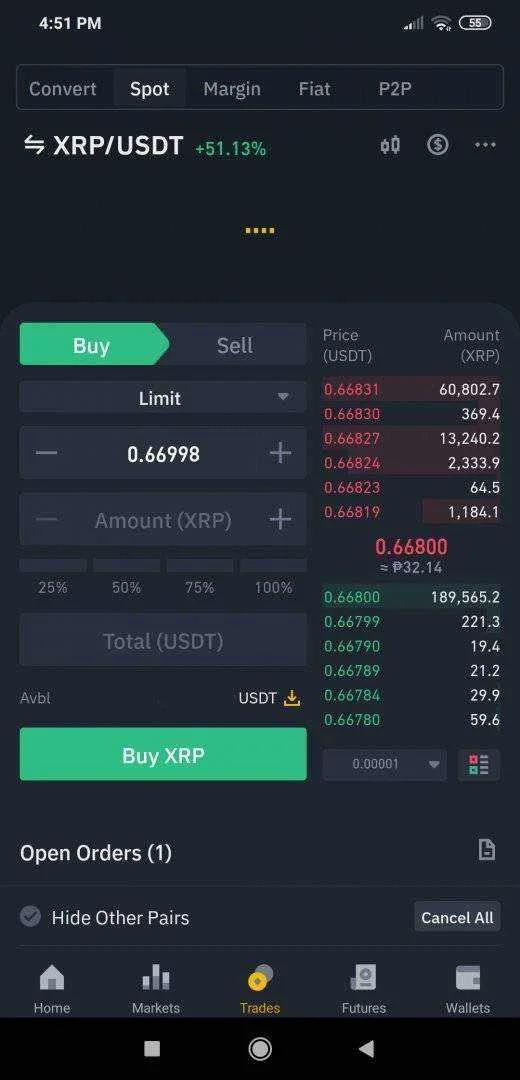Tap the Cancel All button

pyautogui.click(x=457, y=917)
